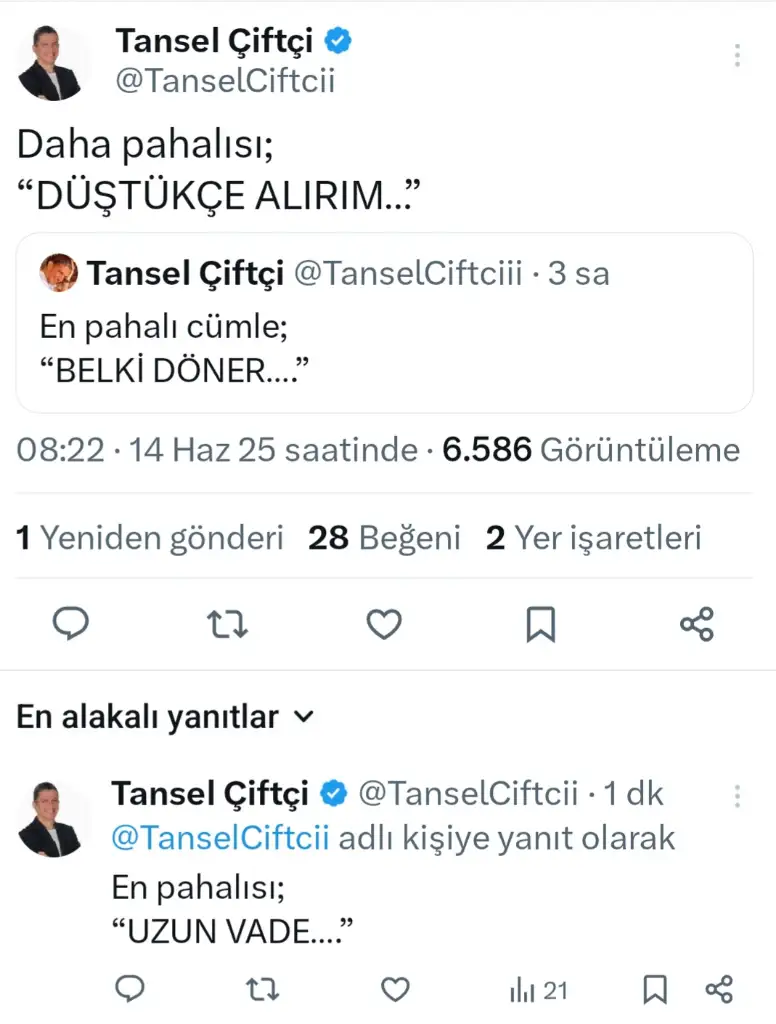776x1024 pixels.
Task: Repost the "UZUN VADE" reply
Action: (x=262, y=989)
